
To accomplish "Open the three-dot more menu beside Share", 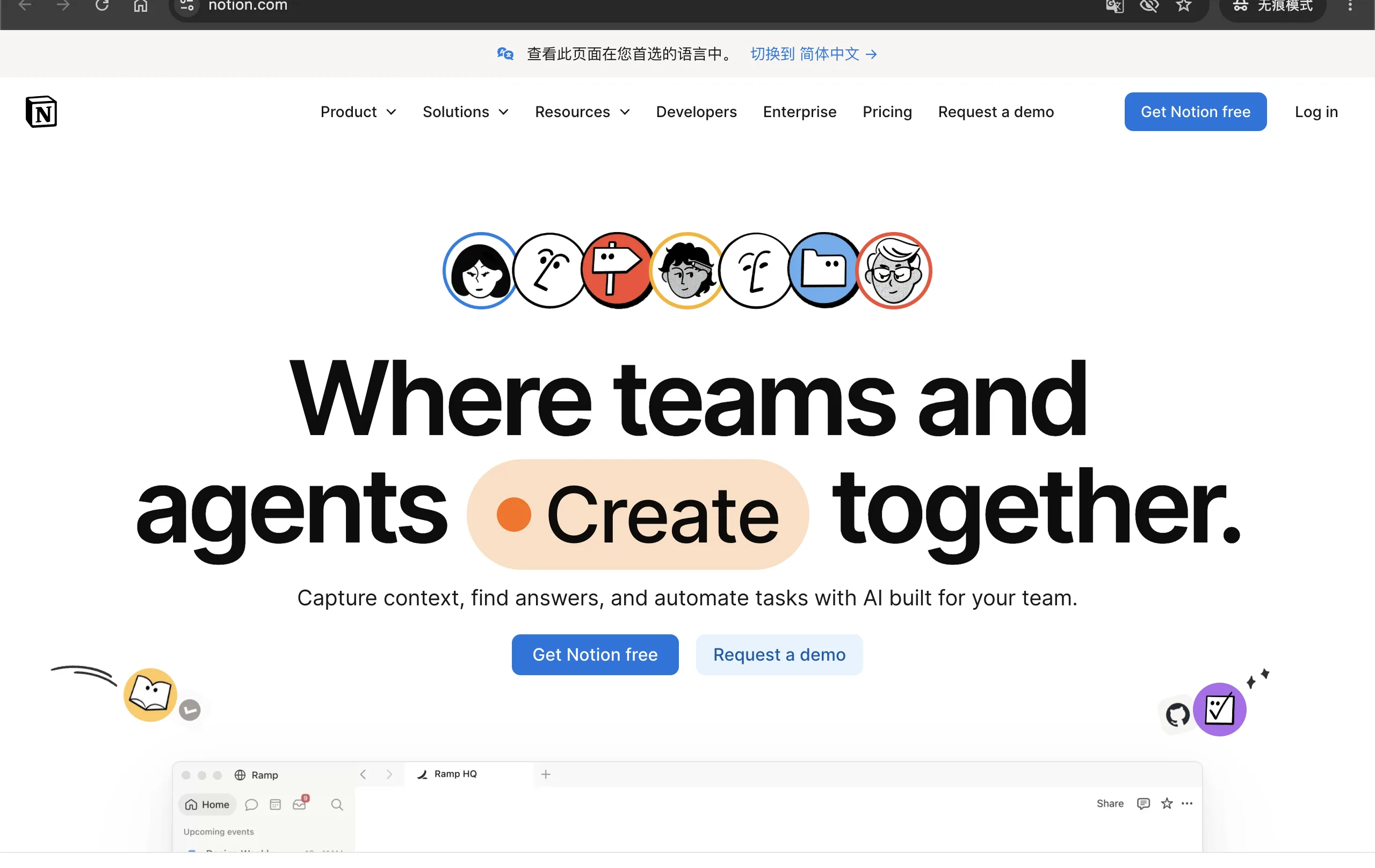I will pos(1187,803).
